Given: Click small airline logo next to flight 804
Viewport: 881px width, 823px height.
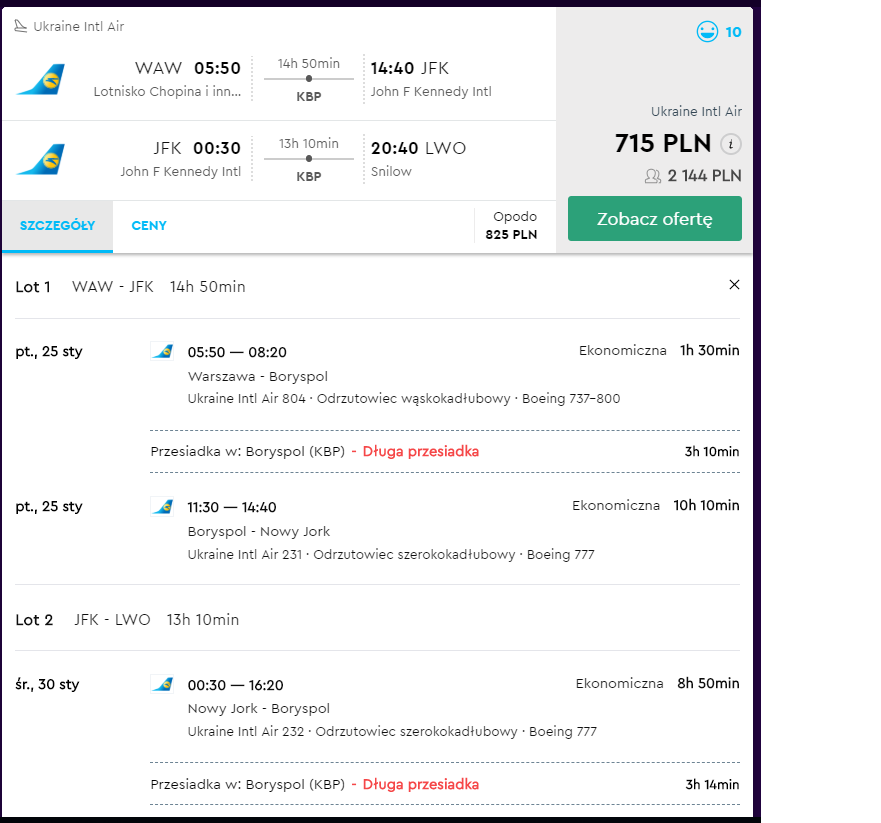Looking at the screenshot, I should [x=162, y=351].
